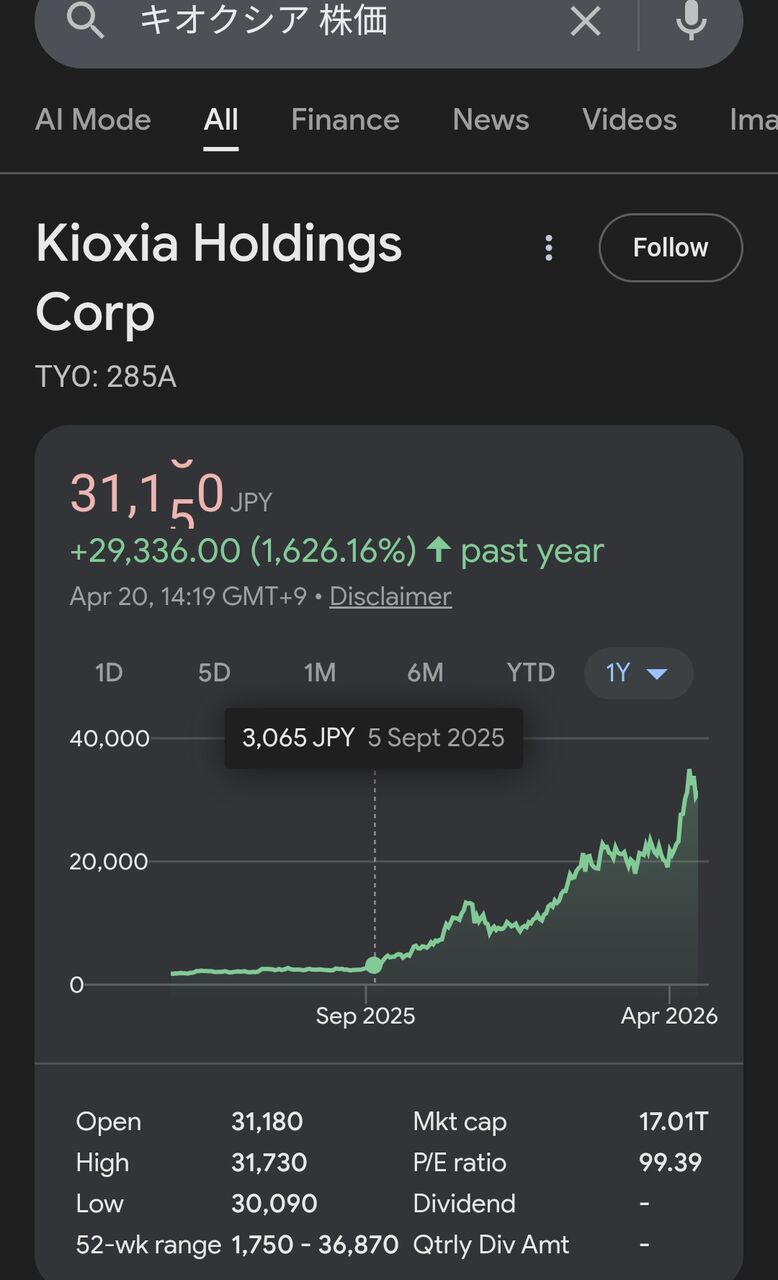Open the Finance tab
Viewport: 778px width, 1280px height.
point(345,120)
